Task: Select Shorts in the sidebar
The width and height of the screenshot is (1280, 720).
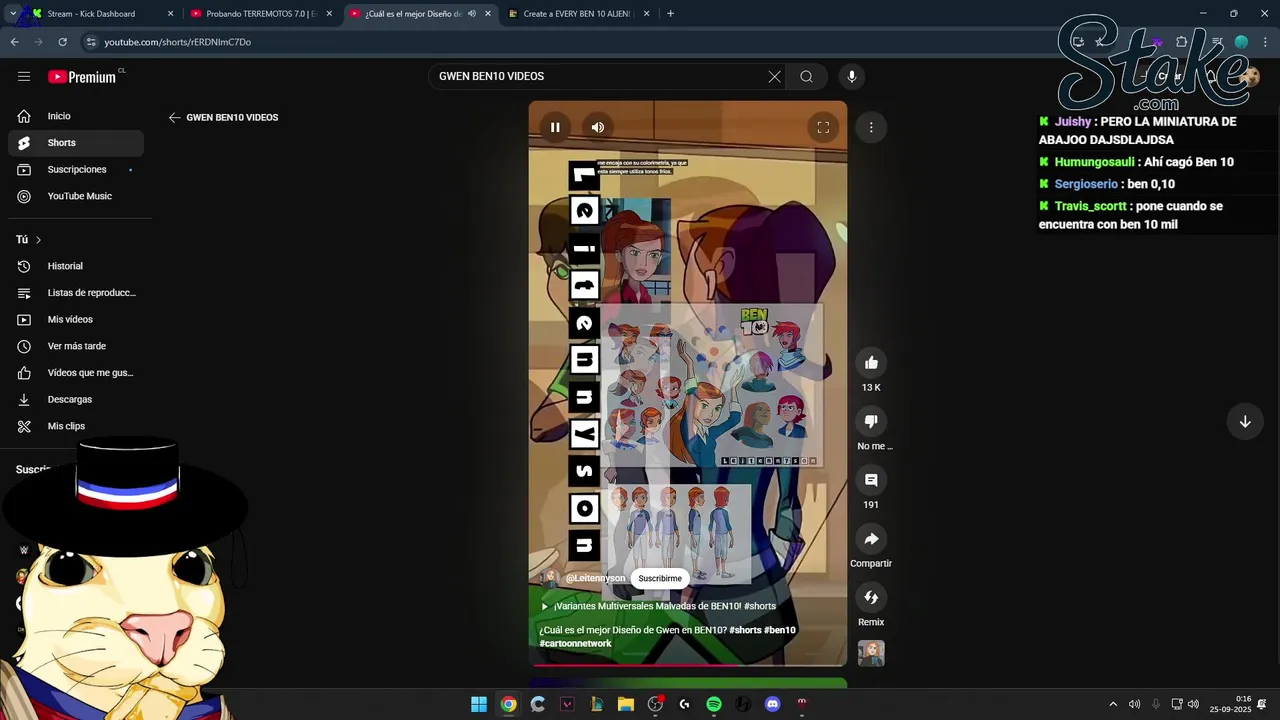Action: 76,143
